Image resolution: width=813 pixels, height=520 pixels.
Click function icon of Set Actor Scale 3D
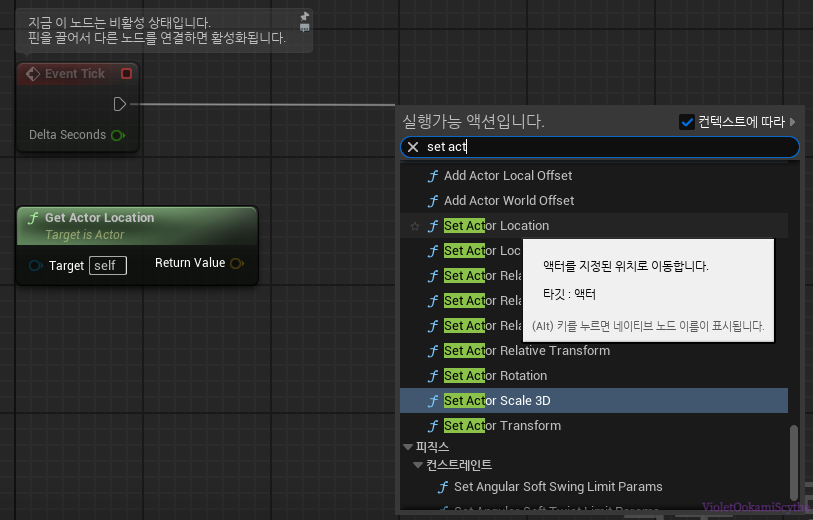[x=433, y=401]
